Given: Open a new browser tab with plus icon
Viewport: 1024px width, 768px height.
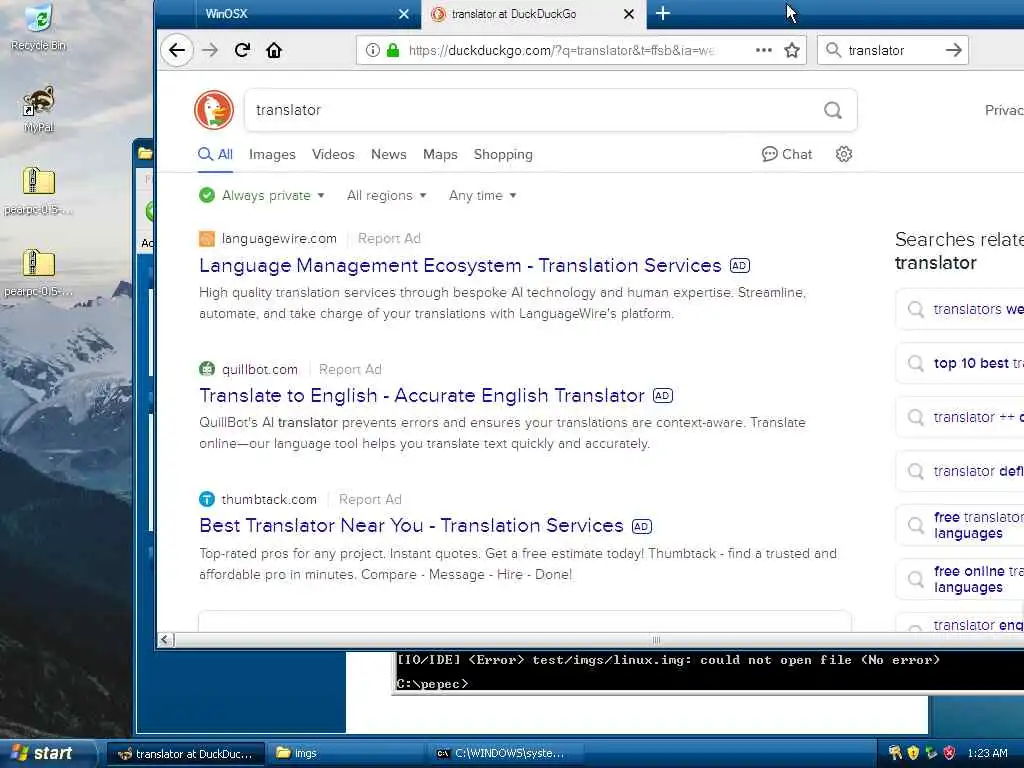Looking at the screenshot, I should 663,14.
